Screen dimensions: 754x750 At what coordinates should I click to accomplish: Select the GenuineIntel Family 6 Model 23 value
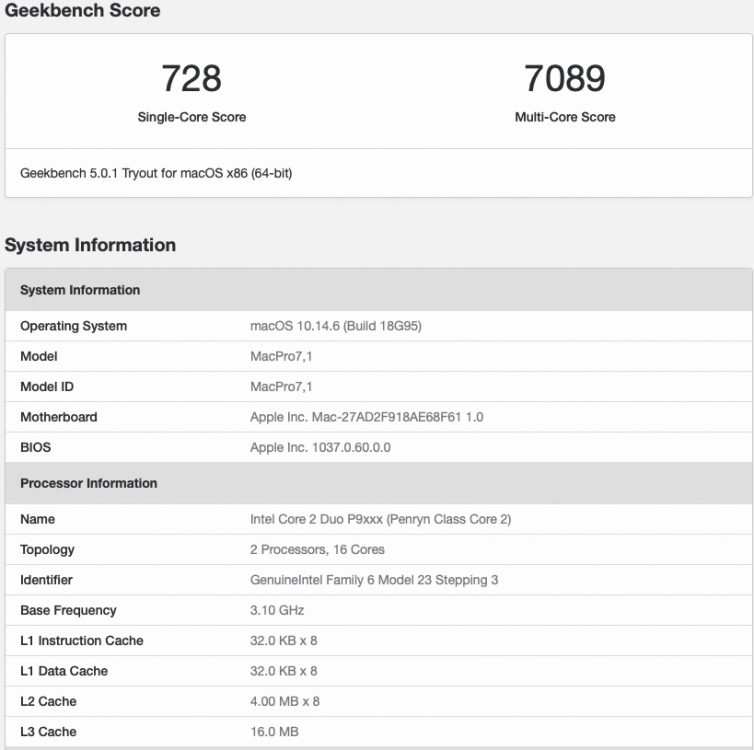[x=374, y=580]
